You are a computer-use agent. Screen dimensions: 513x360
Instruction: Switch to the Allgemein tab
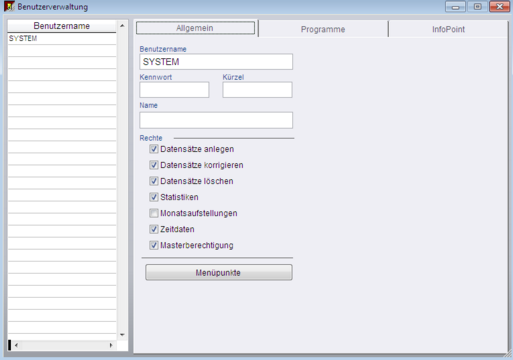(195, 28)
